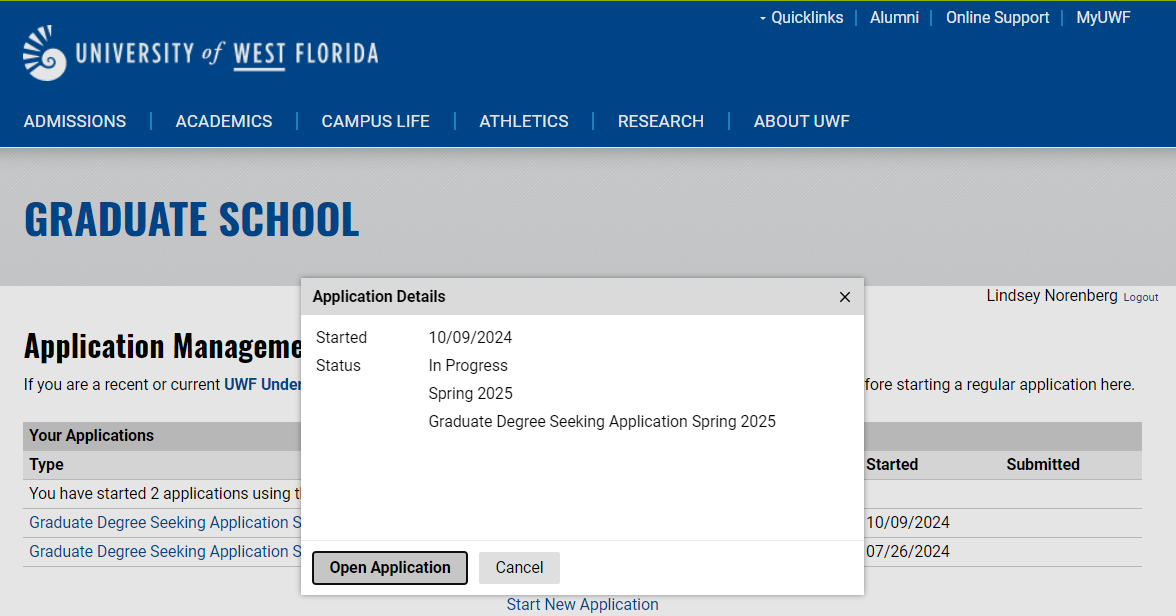
Task: Select the dialog's 10/09/2024 started date
Action: [x=470, y=338]
